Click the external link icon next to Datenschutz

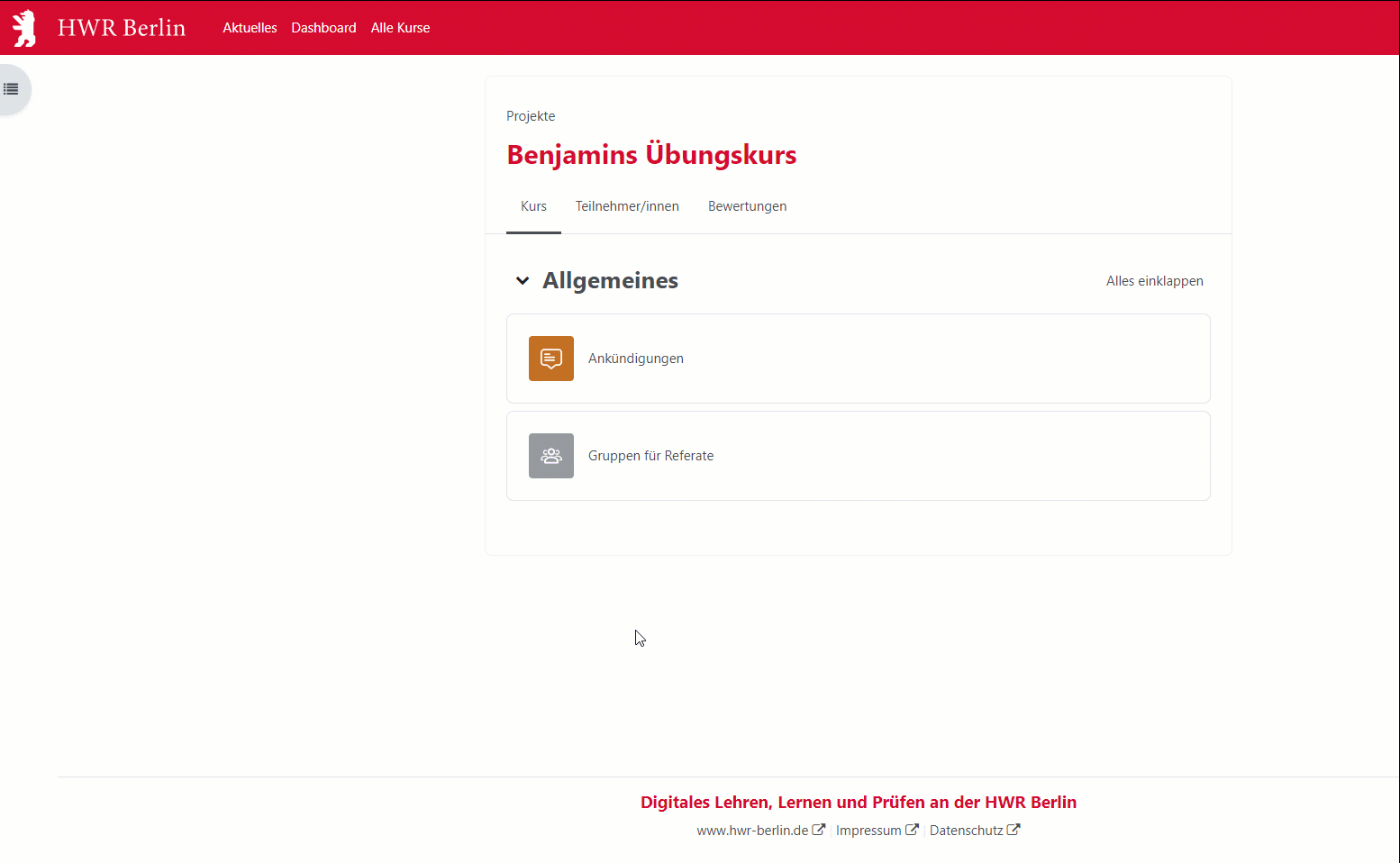click(x=1014, y=829)
